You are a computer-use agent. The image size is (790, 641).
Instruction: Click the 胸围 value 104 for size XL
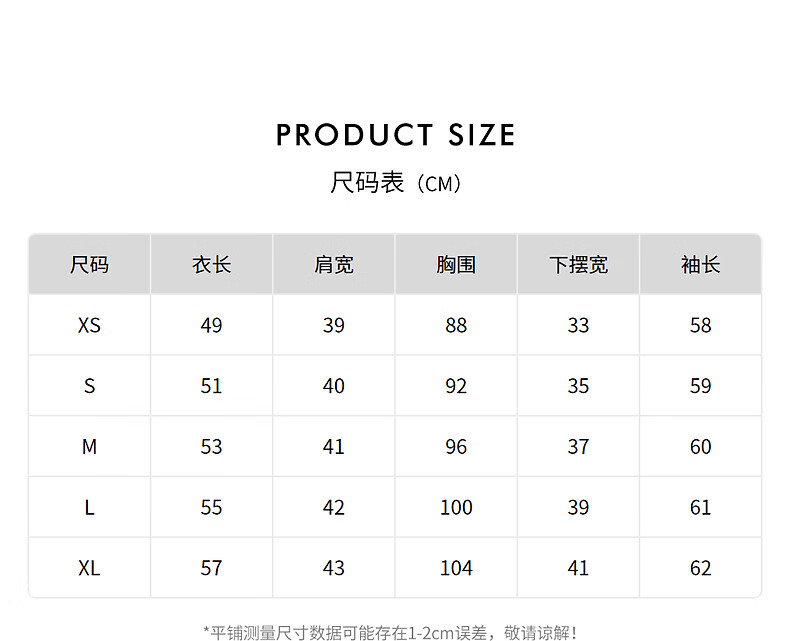456,568
